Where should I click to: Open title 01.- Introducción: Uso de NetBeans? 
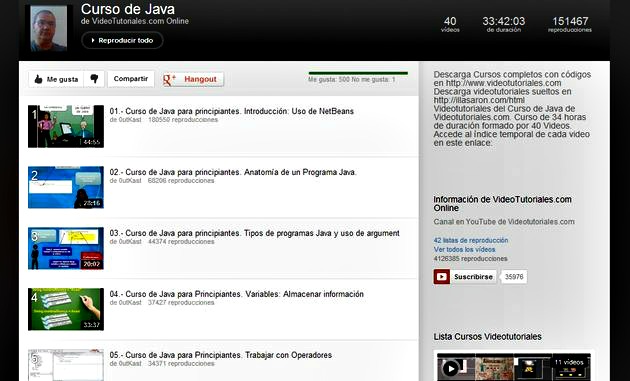pos(232,111)
